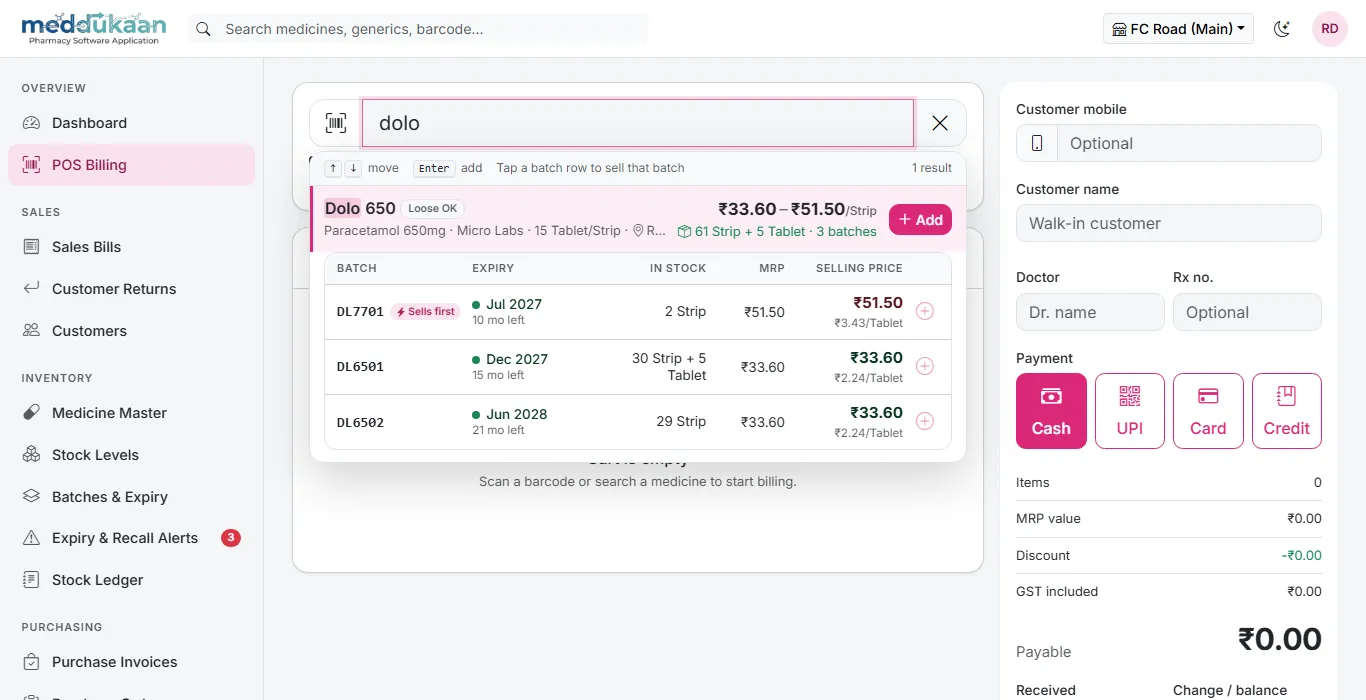The width and height of the screenshot is (1366, 700).
Task: Click the Stock Levels boxes icon
Action: click(x=32, y=455)
